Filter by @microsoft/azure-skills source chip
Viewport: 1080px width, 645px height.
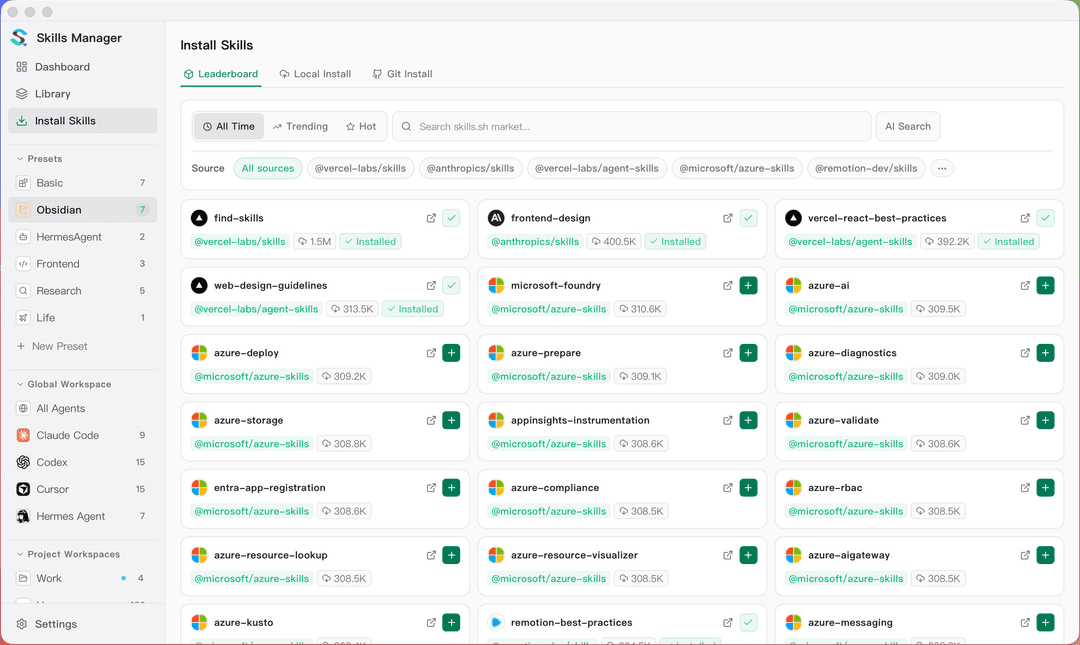pos(737,168)
